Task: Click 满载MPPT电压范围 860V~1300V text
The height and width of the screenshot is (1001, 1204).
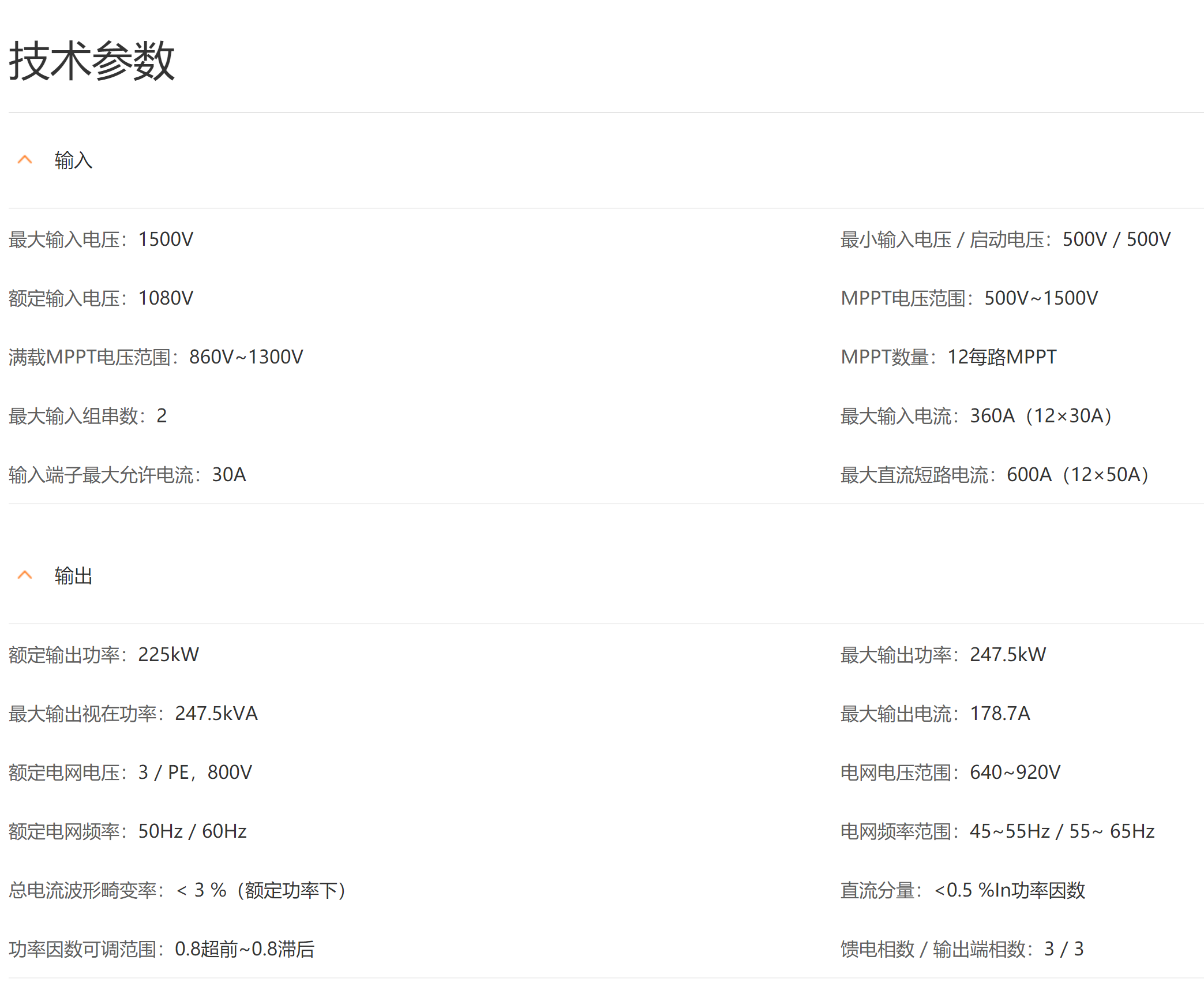Action: click(x=156, y=357)
